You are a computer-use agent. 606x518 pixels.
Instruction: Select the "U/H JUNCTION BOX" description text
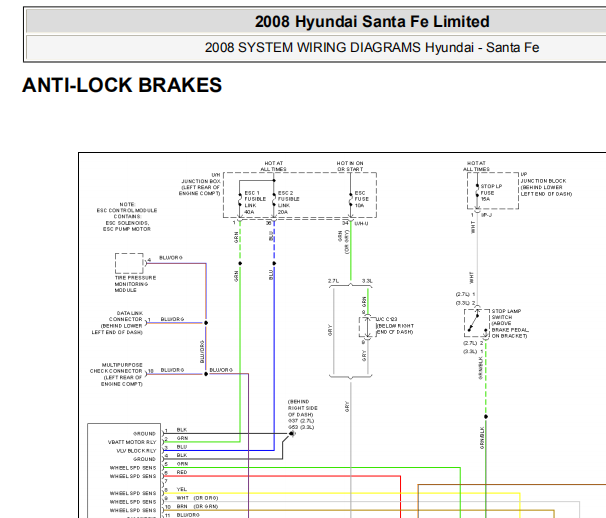point(200,184)
